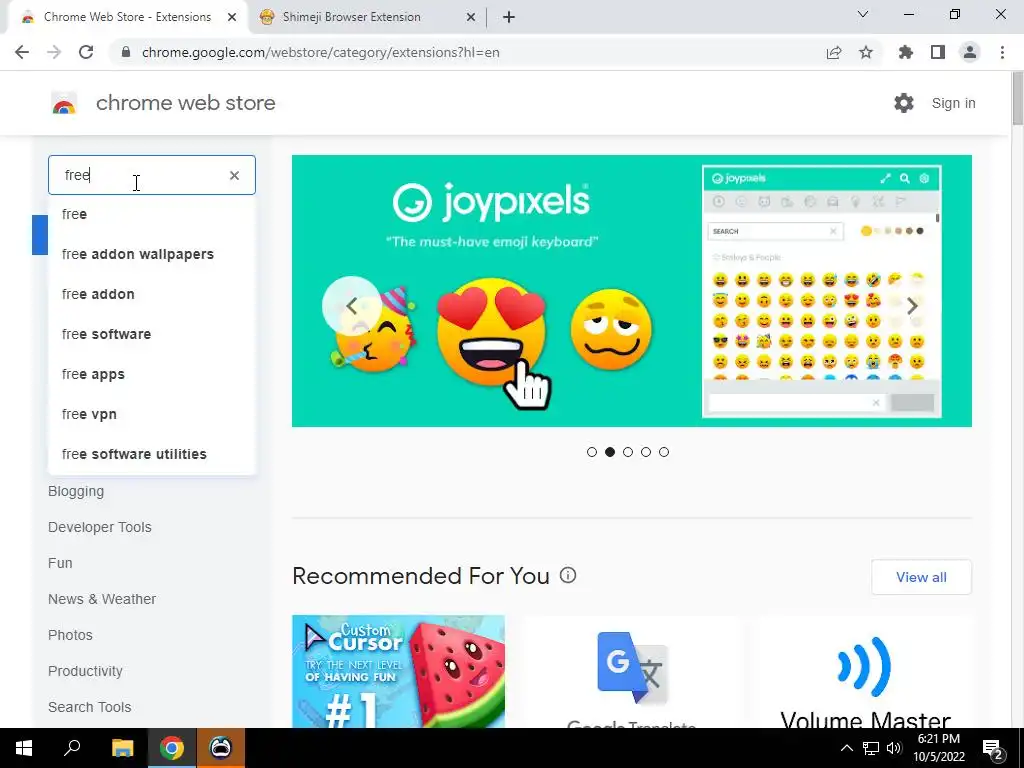Open File Explorer from taskbar
The height and width of the screenshot is (768, 1024).
(x=122, y=748)
